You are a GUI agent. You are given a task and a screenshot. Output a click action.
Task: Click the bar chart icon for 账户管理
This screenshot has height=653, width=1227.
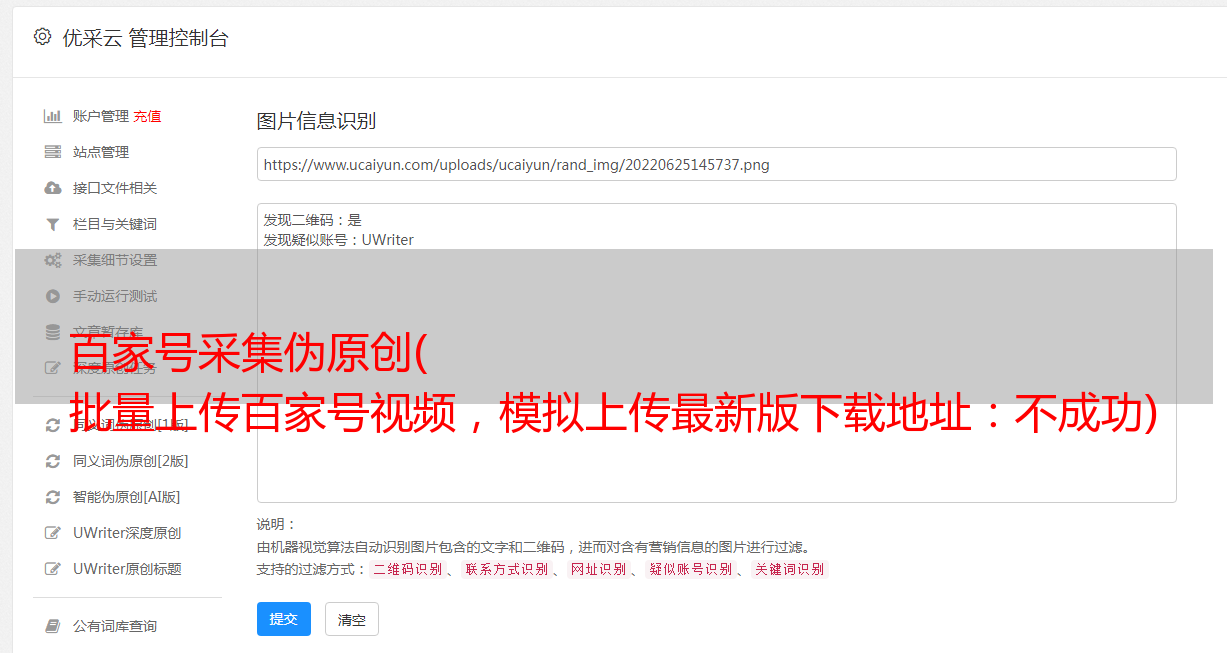(x=53, y=116)
